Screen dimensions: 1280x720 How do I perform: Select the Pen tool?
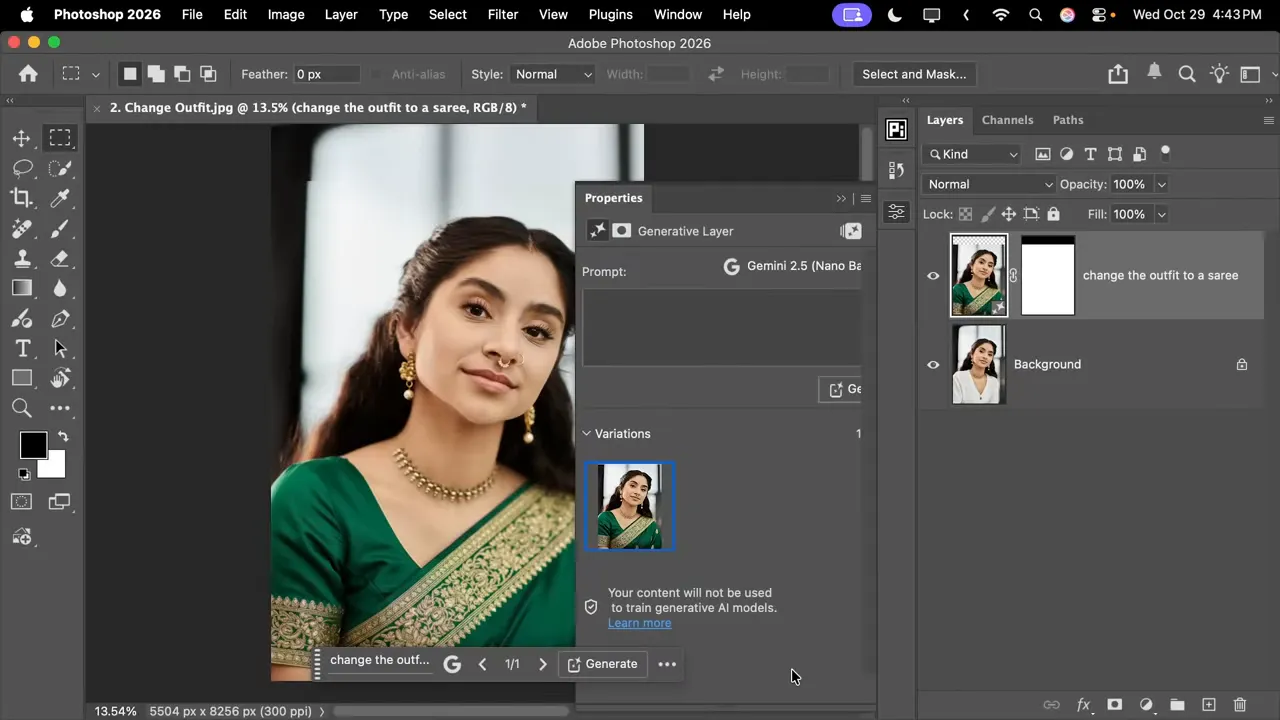point(61,318)
